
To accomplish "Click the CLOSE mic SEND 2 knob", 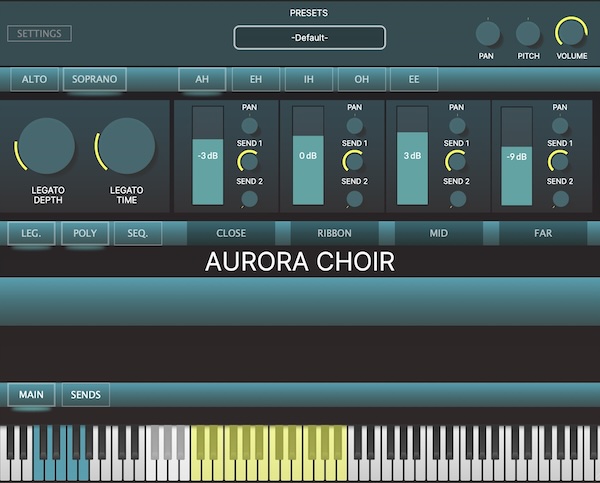I will [x=249, y=199].
